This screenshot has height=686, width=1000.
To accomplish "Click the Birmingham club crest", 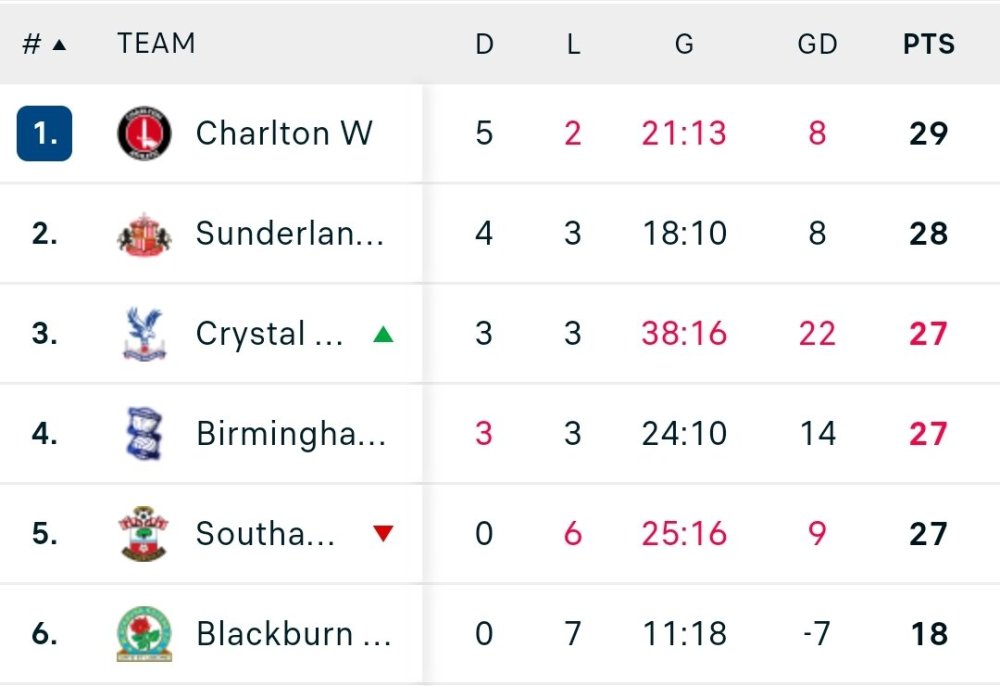I will coord(144,434).
